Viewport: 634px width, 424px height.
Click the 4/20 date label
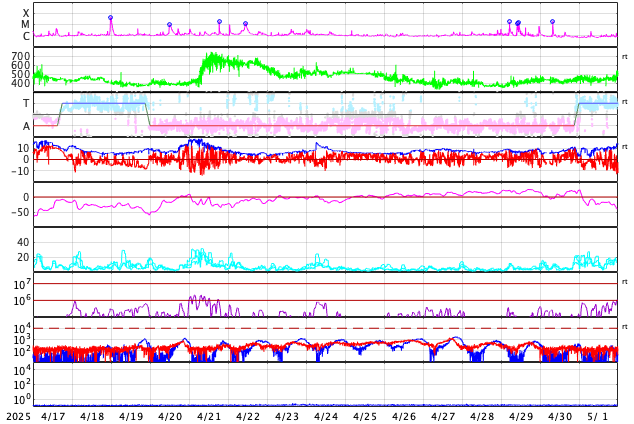coord(170,417)
